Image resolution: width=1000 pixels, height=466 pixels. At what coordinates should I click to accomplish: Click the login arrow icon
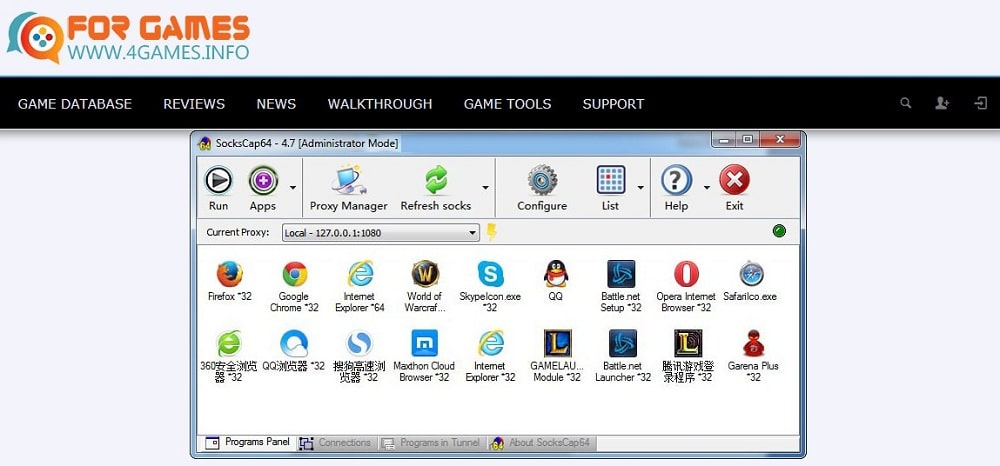pos(981,103)
